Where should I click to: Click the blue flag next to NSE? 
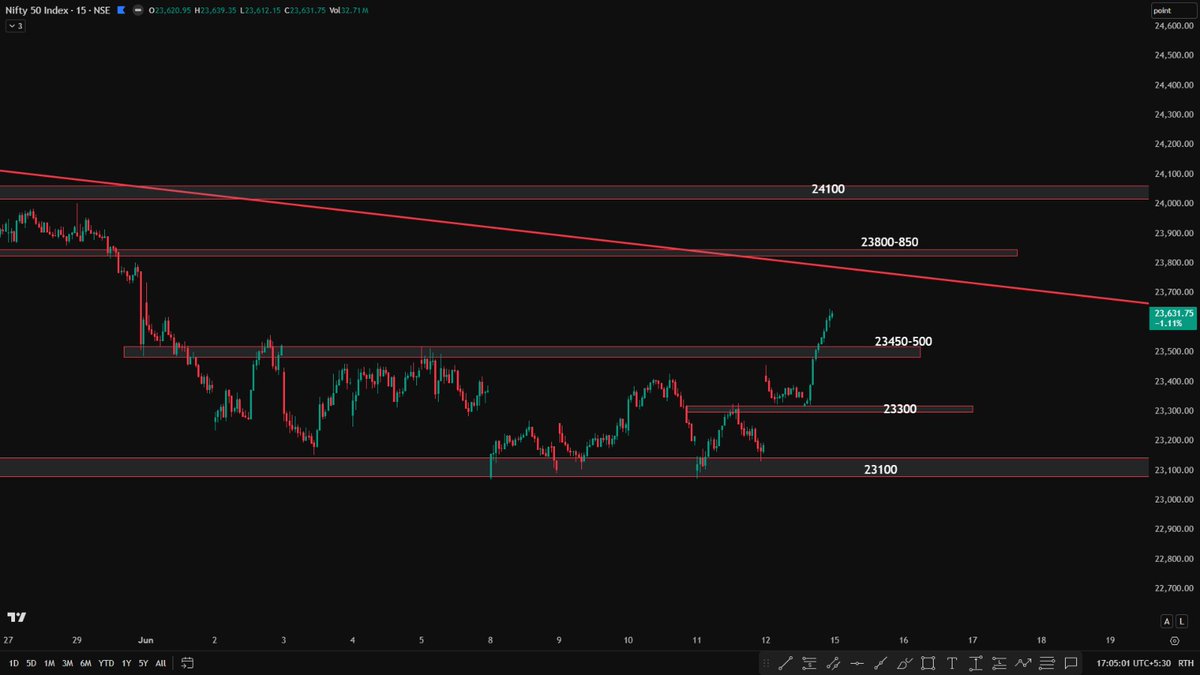pyautogui.click(x=122, y=11)
